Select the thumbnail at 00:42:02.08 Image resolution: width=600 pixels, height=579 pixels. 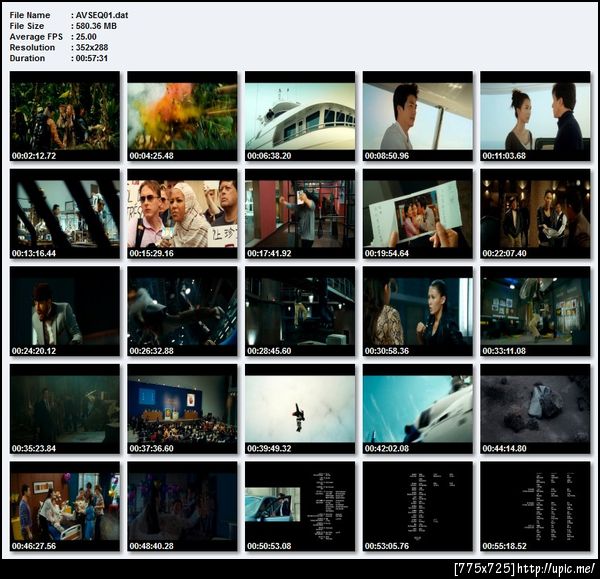(x=418, y=409)
